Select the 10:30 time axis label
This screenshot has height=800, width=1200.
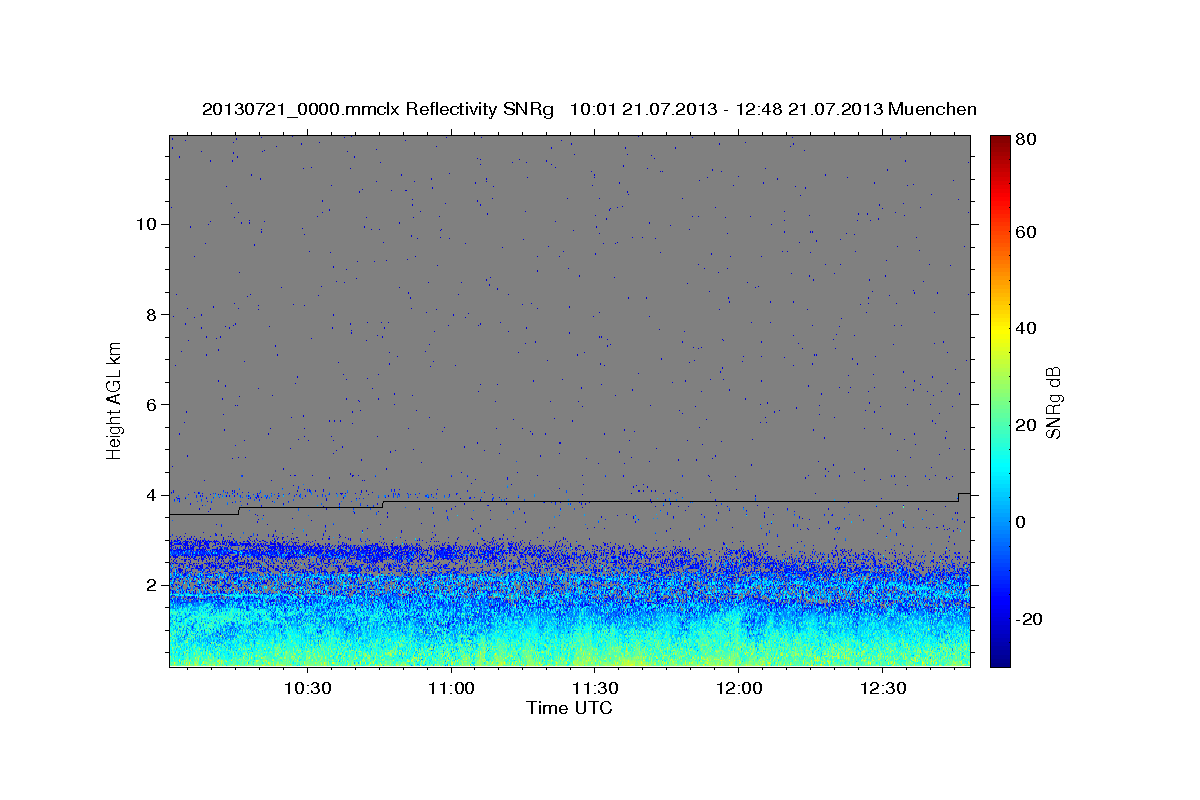pos(307,690)
